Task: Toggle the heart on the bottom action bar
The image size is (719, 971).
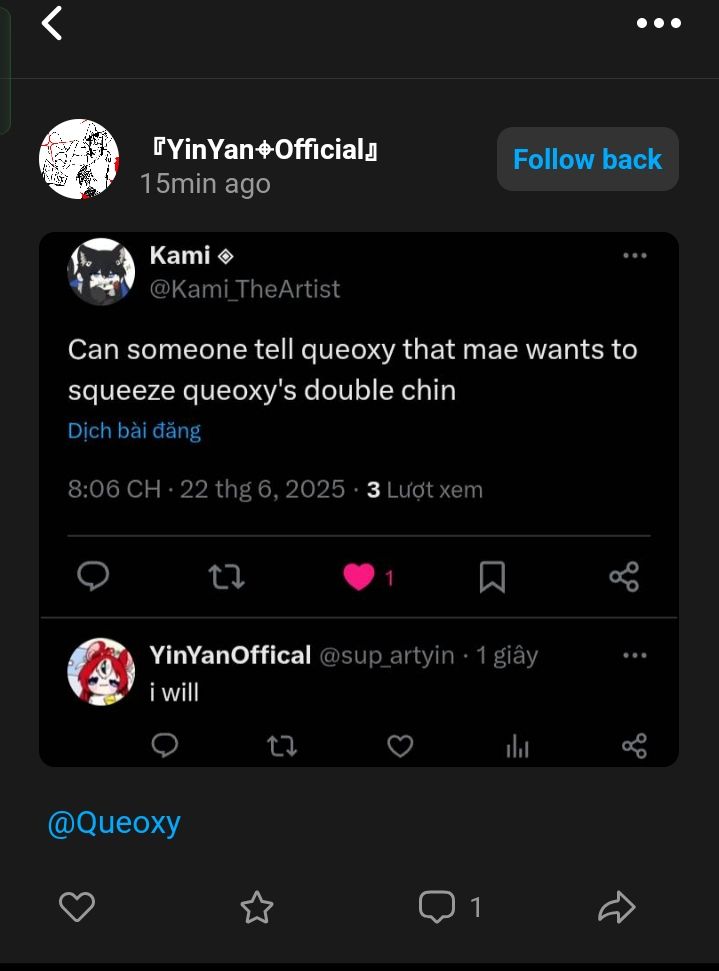Action: tap(77, 908)
